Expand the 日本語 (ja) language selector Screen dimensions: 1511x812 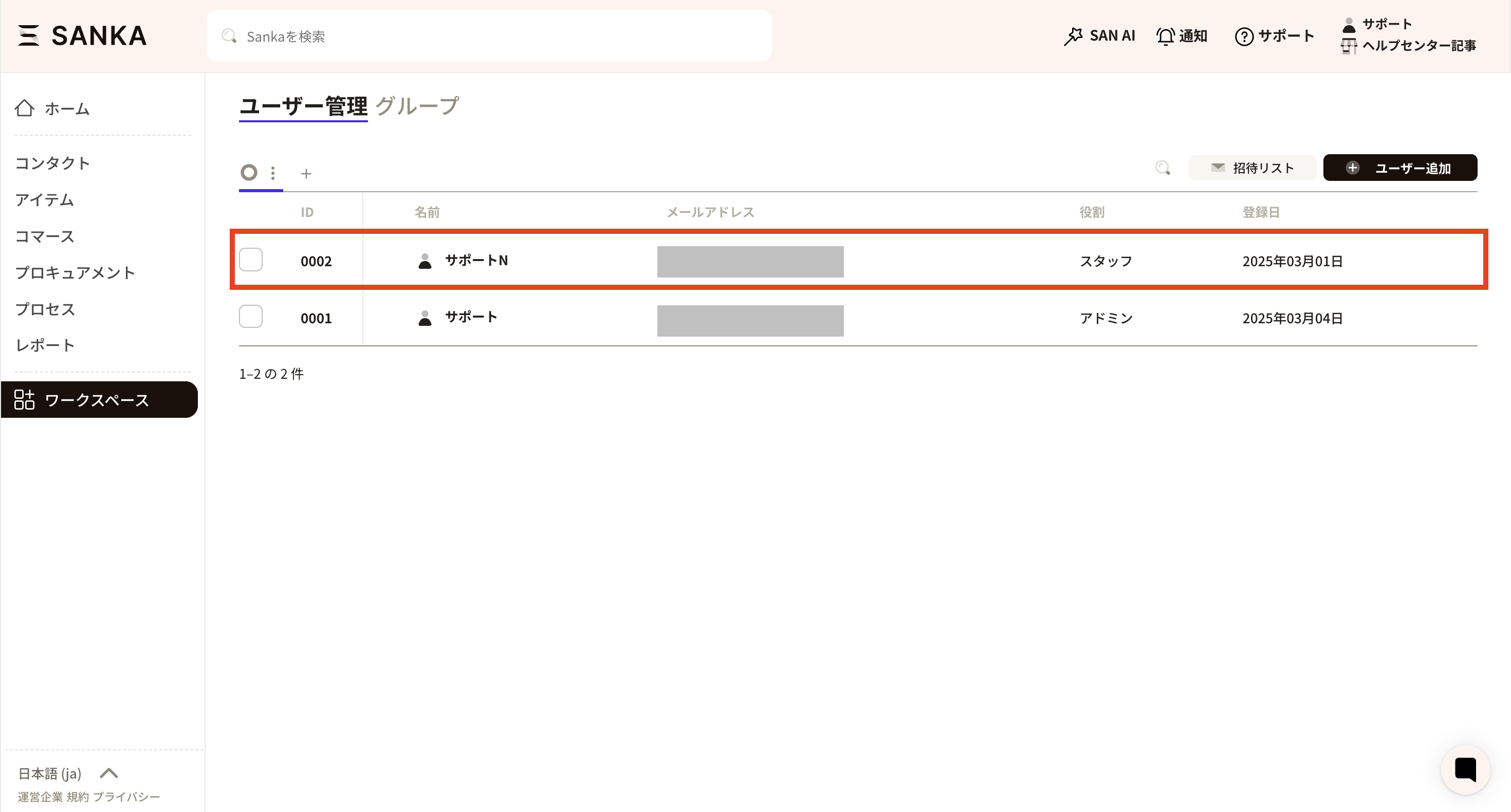68,773
